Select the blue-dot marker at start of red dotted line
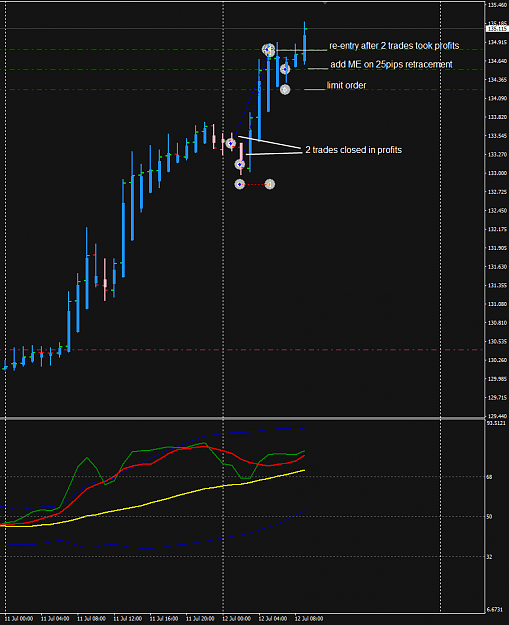The height and width of the screenshot is (625, 509). pyautogui.click(x=239, y=184)
